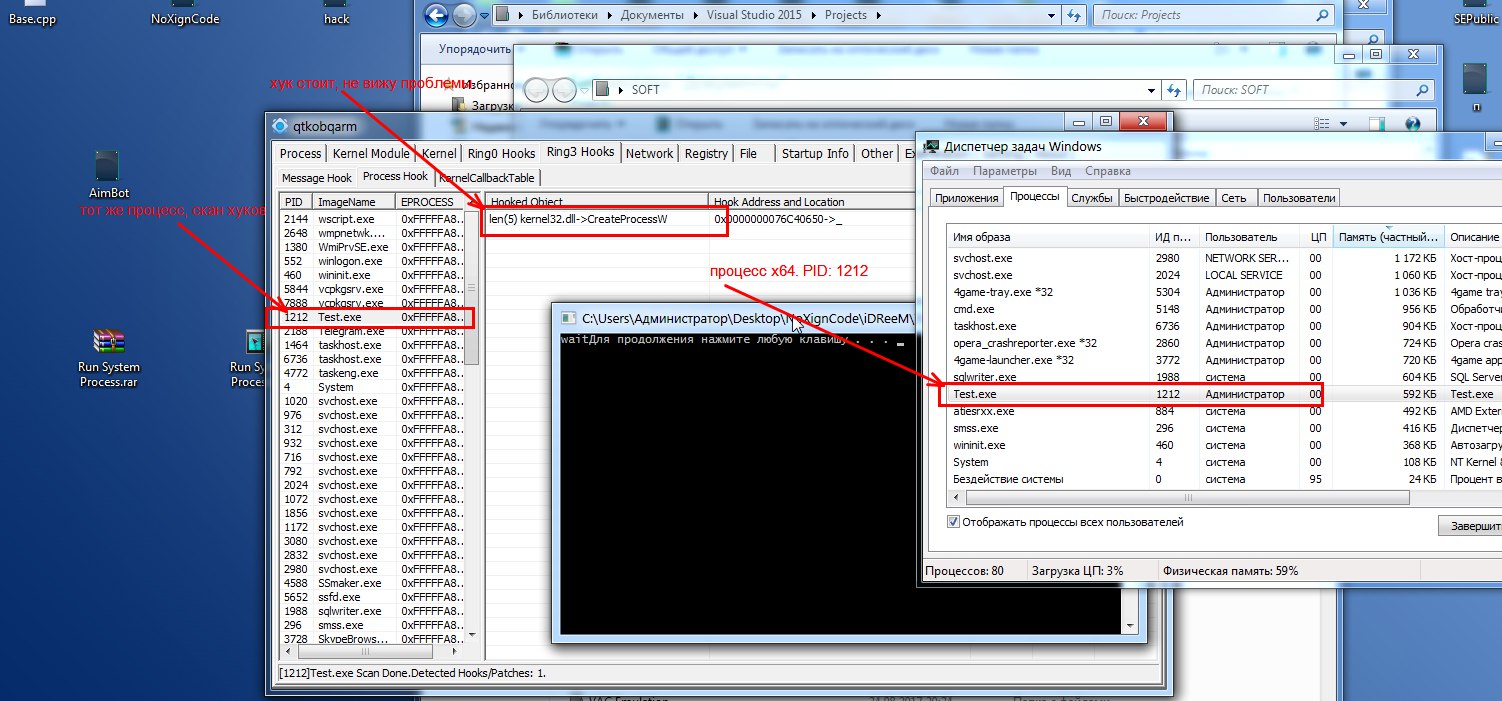
Task: Click the qtkobqarm window title icon
Action: pyautogui.click(x=280, y=126)
